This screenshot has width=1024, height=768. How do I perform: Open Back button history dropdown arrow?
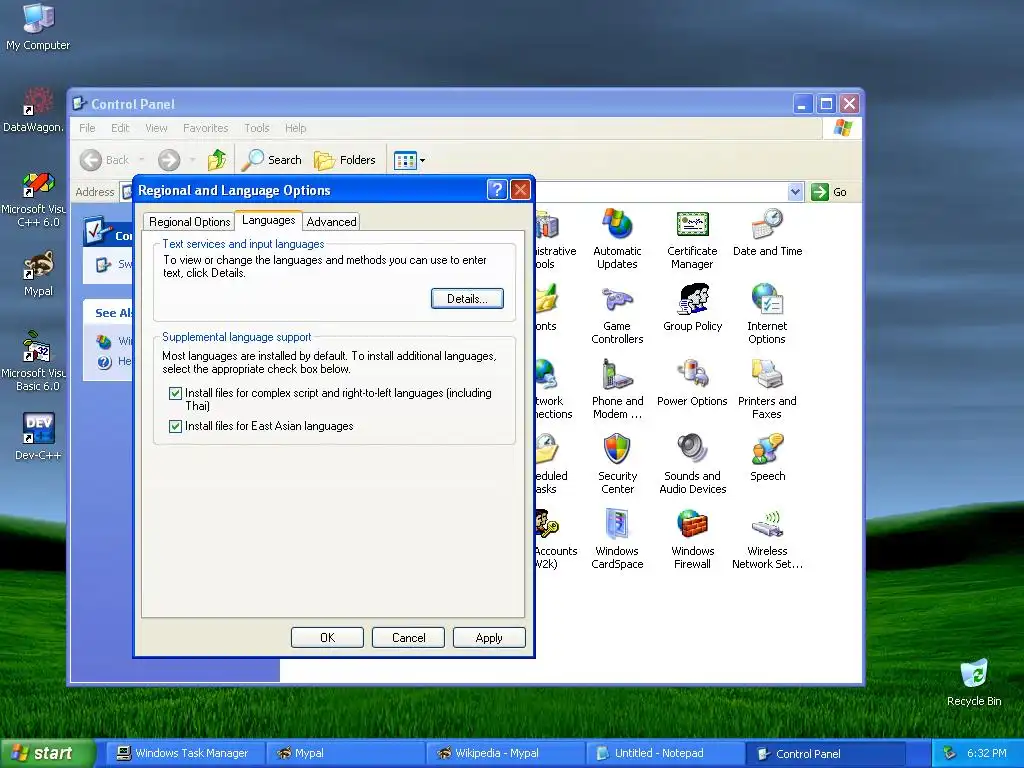[x=141, y=160]
